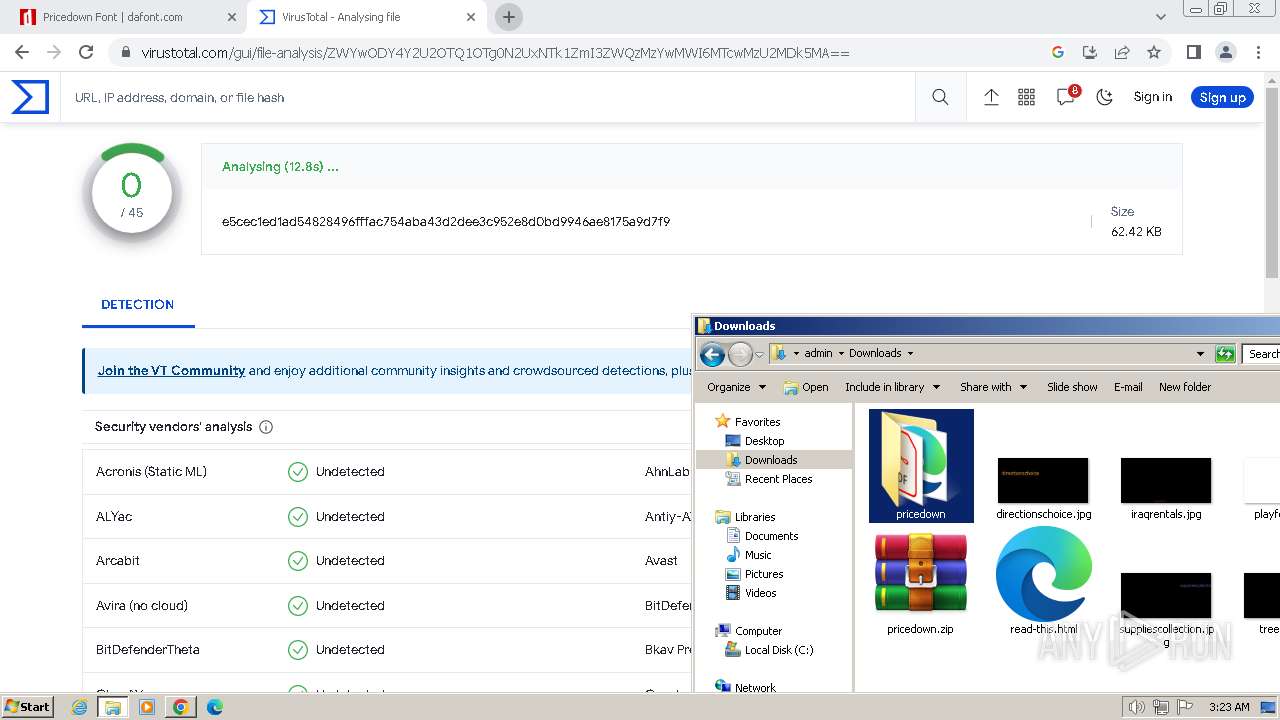Open the notifications icon with badge 8
This screenshot has width=1280, height=720.
[1067, 96]
